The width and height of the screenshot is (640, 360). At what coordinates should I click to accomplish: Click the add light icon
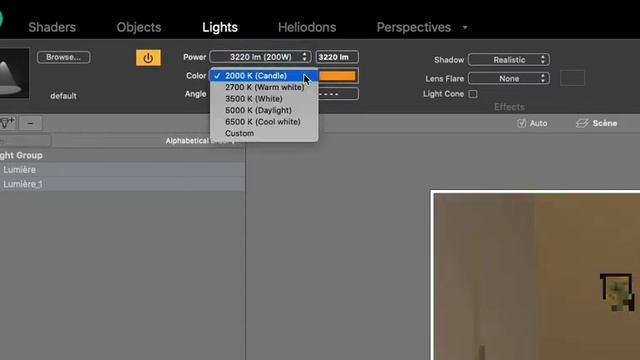pyautogui.click(x=7, y=122)
